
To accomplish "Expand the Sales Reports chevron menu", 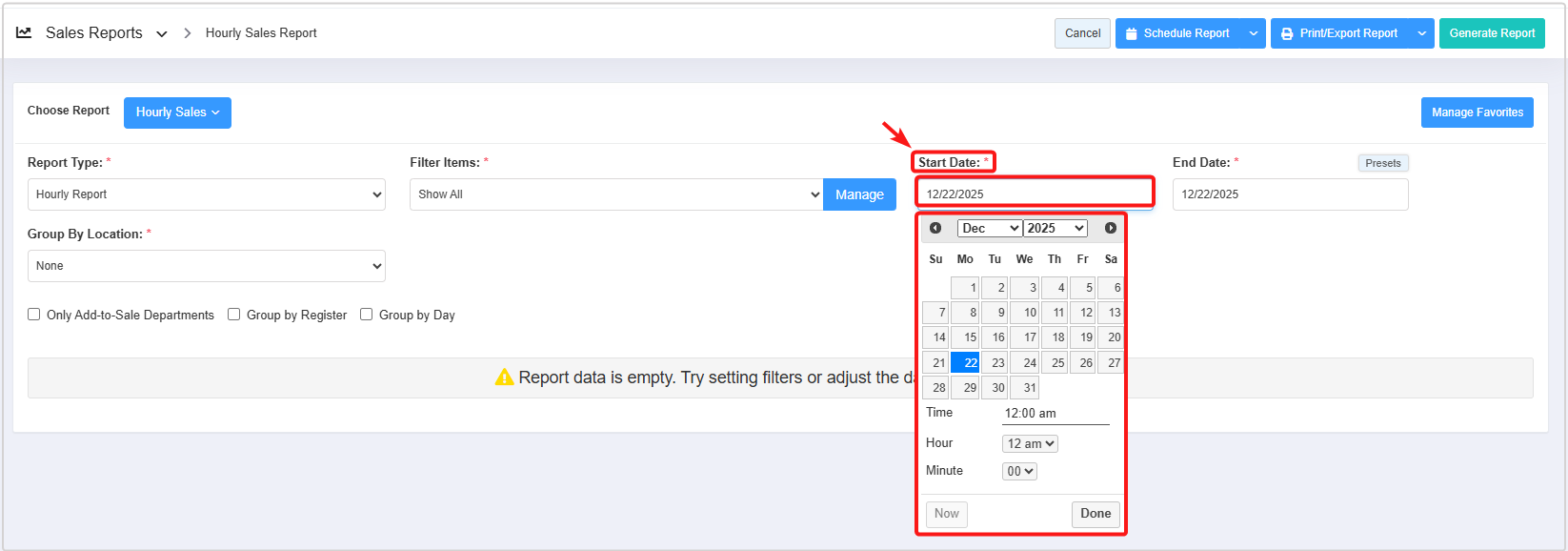I will 162,33.
